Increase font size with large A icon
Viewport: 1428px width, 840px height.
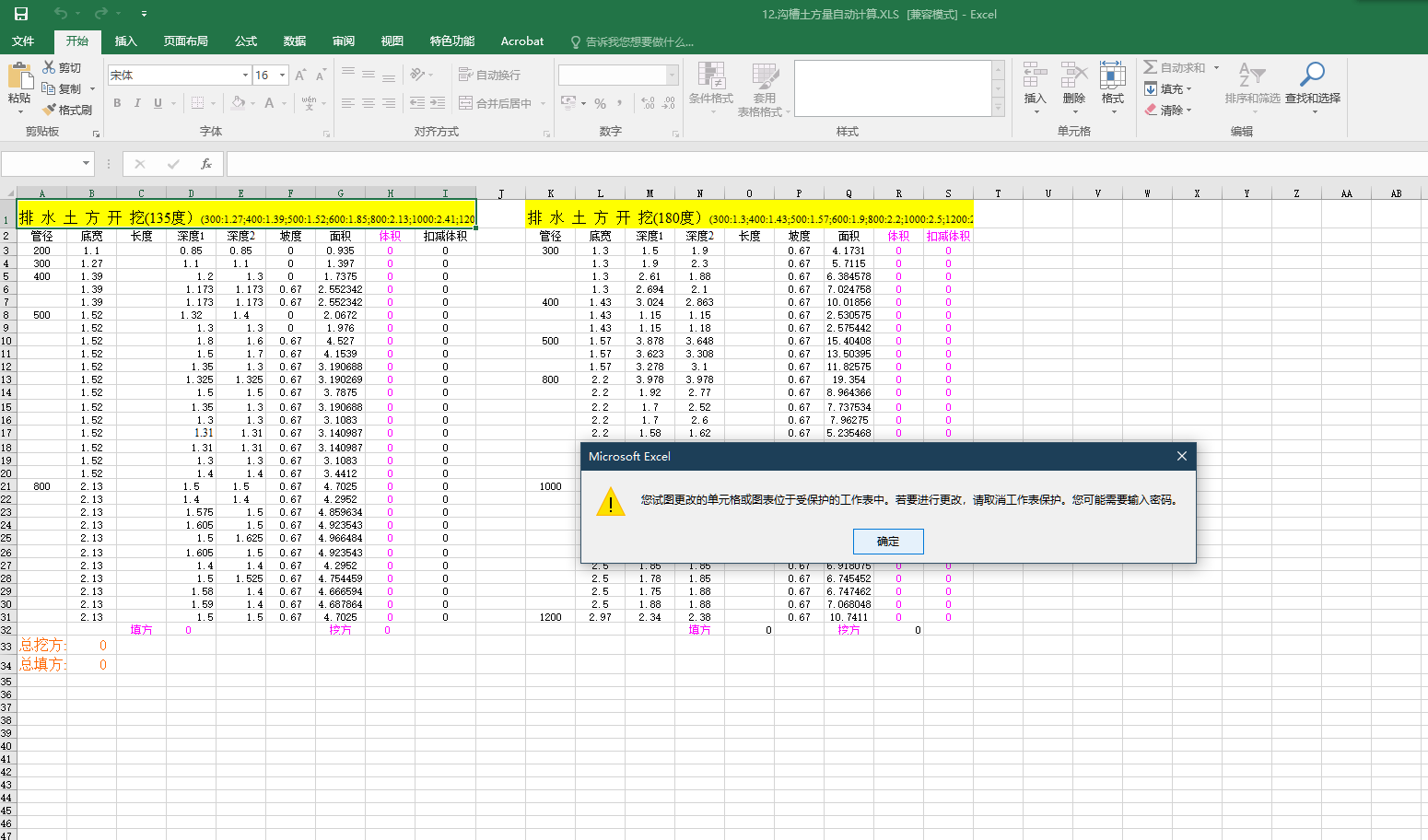pos(300,76)
